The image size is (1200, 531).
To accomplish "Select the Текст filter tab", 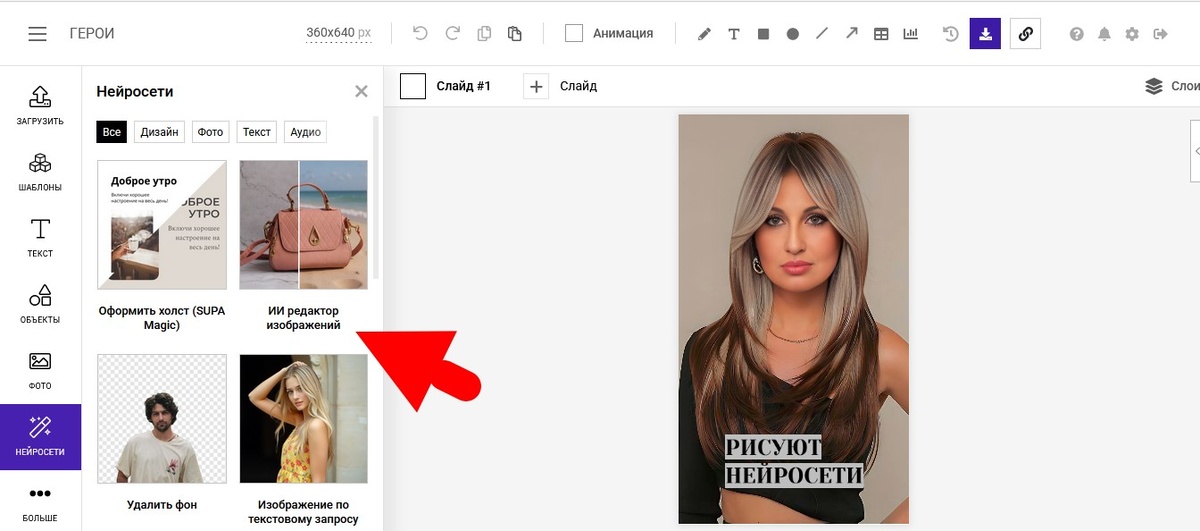I will tap(257, 132).
